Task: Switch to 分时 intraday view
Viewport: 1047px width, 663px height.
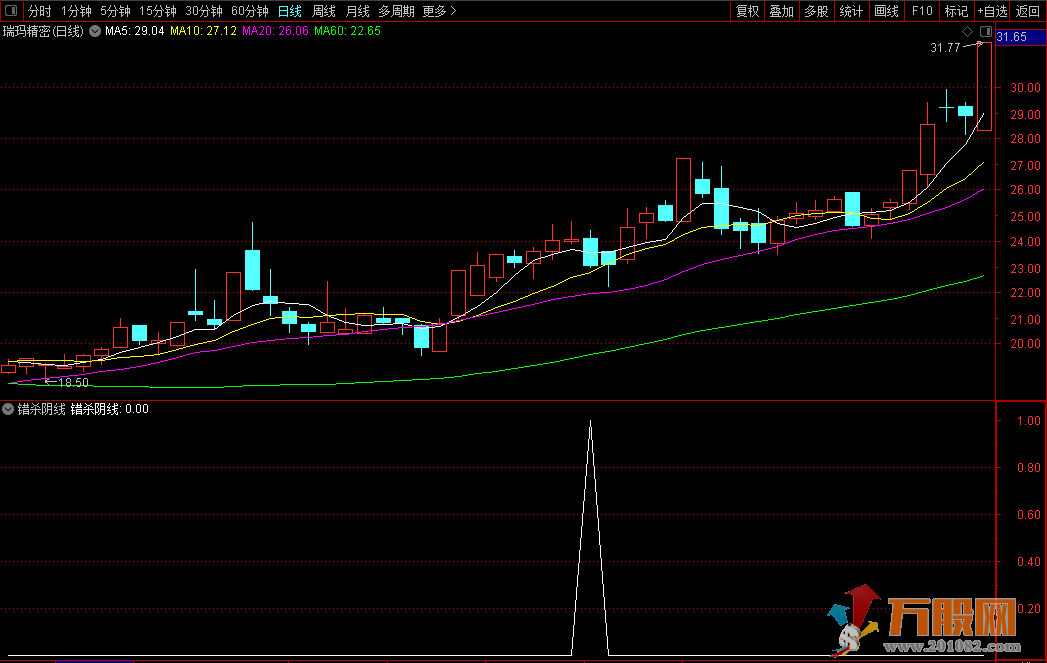Action: coord(39,11)
